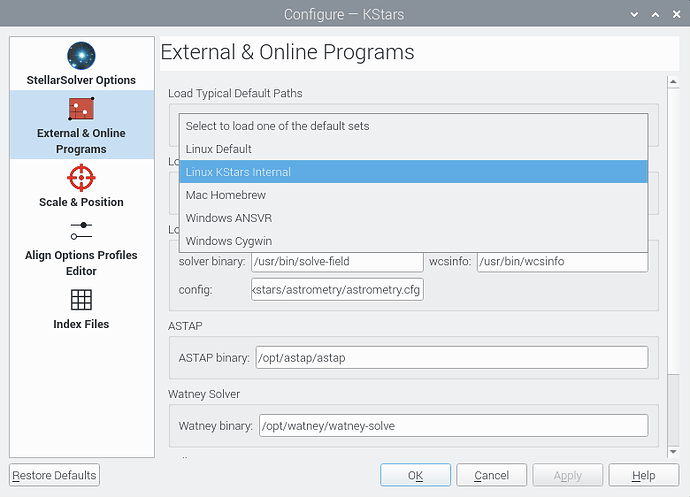690x497 pixels.
Task: Click the ASTAP binary path field
Action: 452,357
